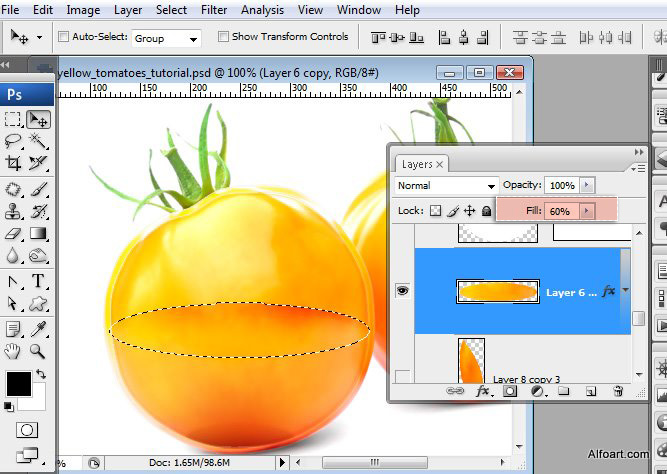Pick the Crop tool
667x474 pixels.
click(14, 163)
